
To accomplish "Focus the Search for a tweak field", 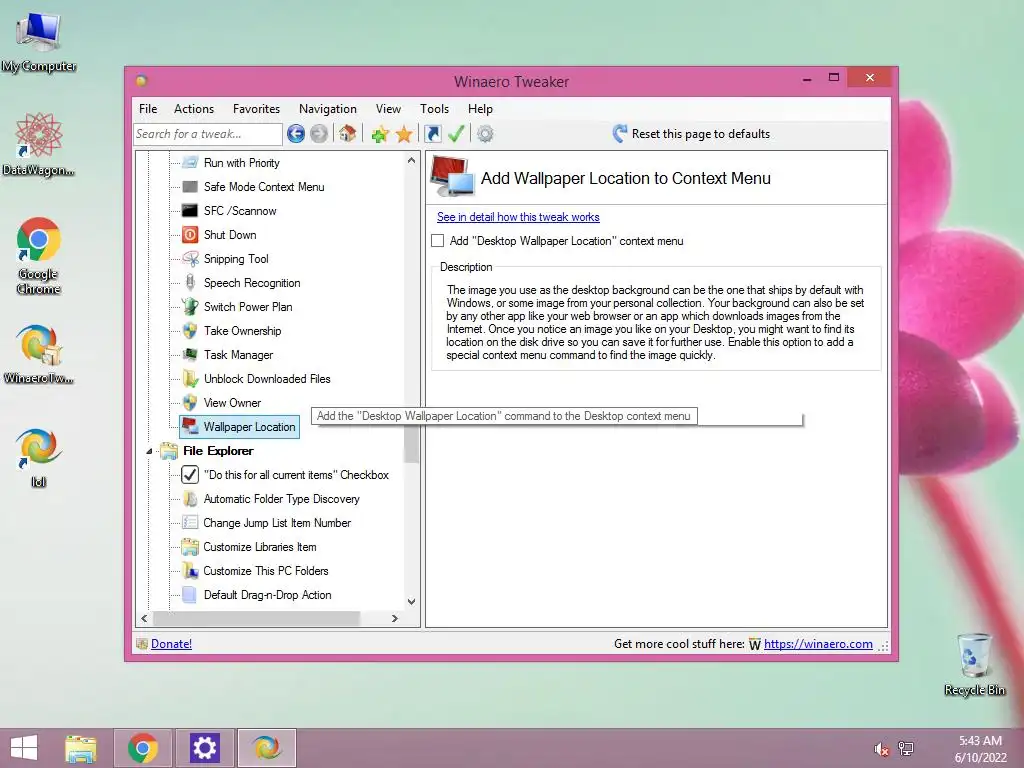I will [x=208, y=134].
